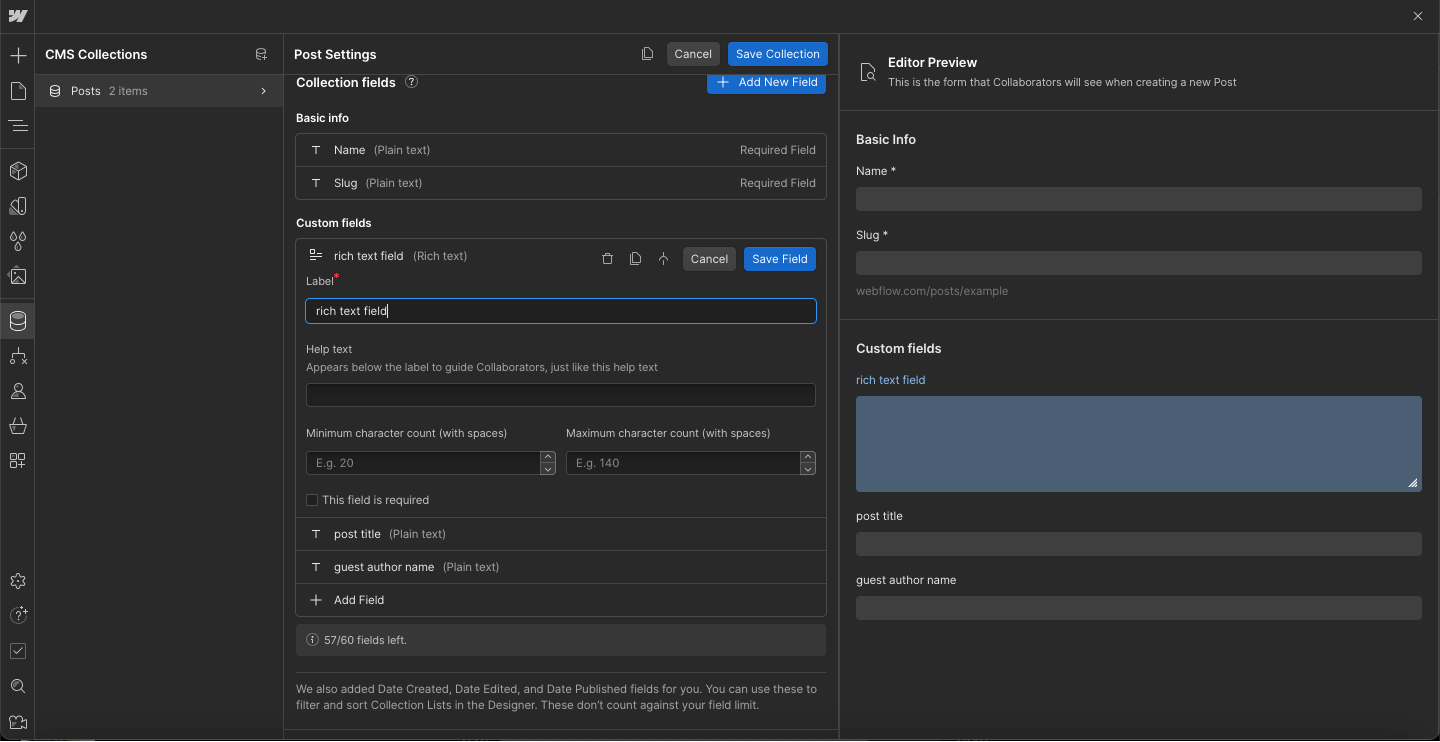
Task: Open the Ecommerce panel icon
Action: 17,426
